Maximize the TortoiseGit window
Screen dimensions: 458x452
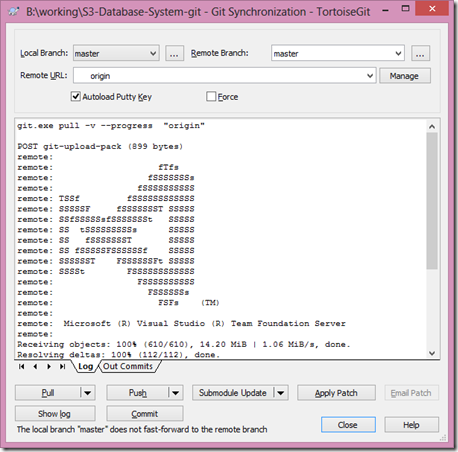pos(405,9)
